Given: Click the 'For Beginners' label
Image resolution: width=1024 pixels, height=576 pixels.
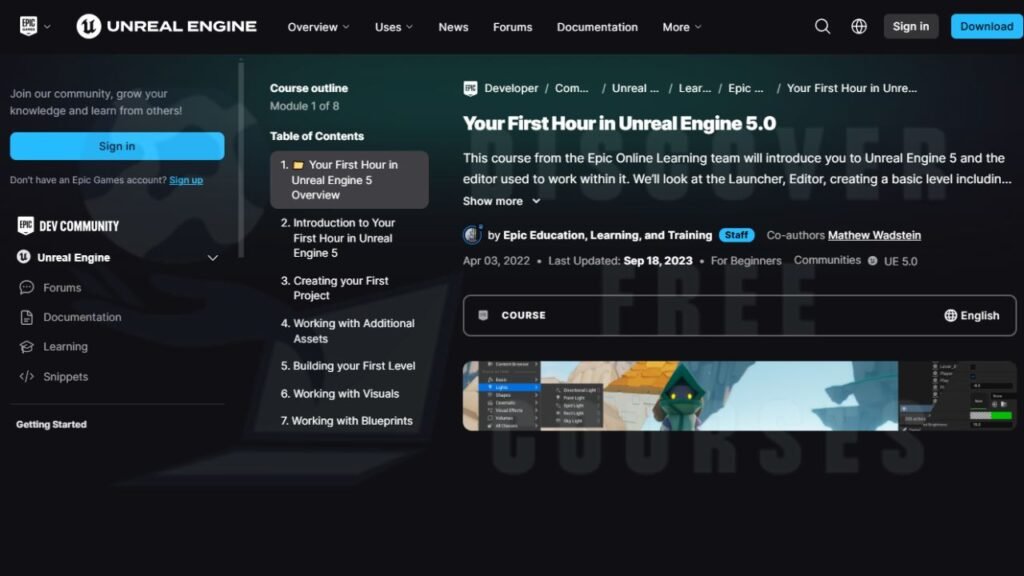Looking at the screenshot, I should pyautogui.click(x=746, y=261).
